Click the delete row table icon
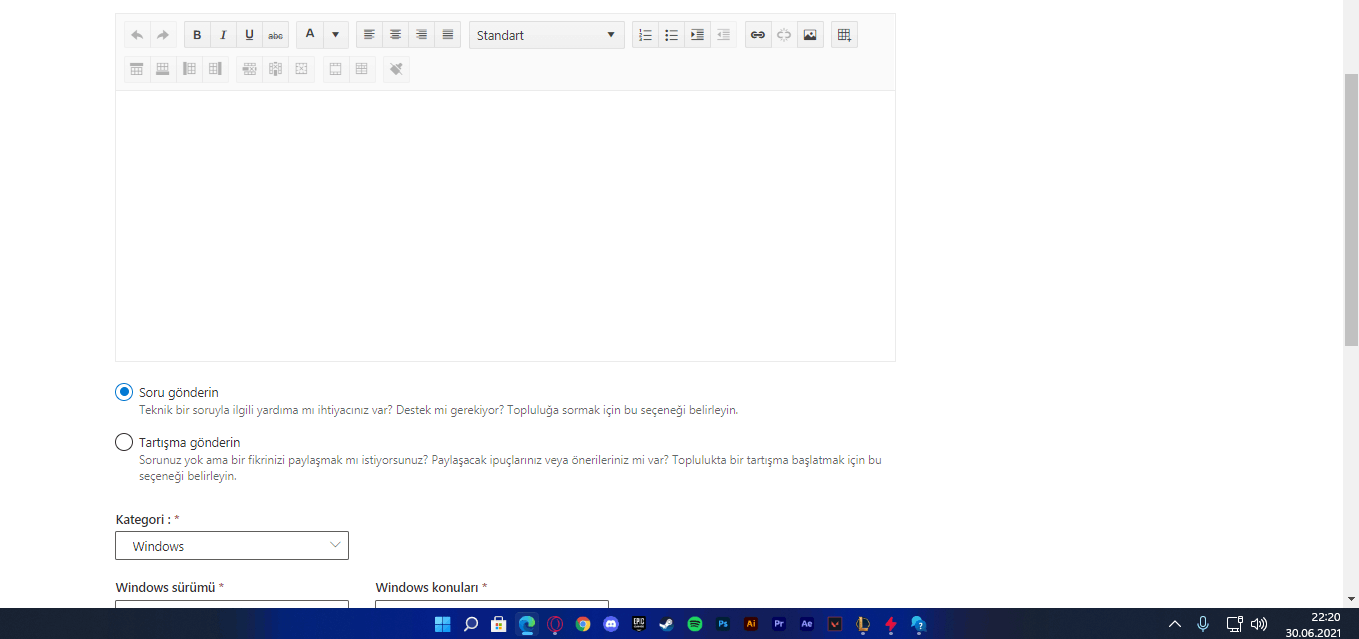 coord(249,69)
